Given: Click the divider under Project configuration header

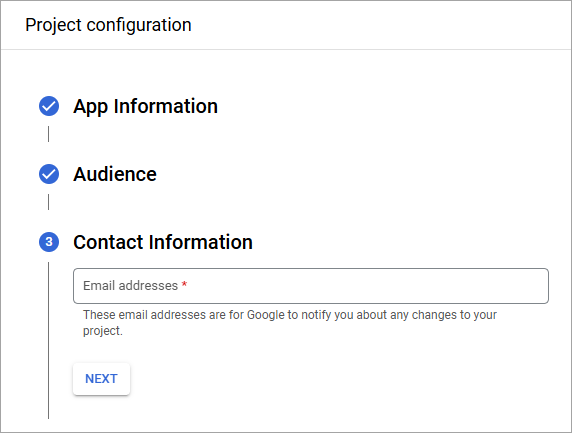Looking at the screenshot, I should coord(286,49).
